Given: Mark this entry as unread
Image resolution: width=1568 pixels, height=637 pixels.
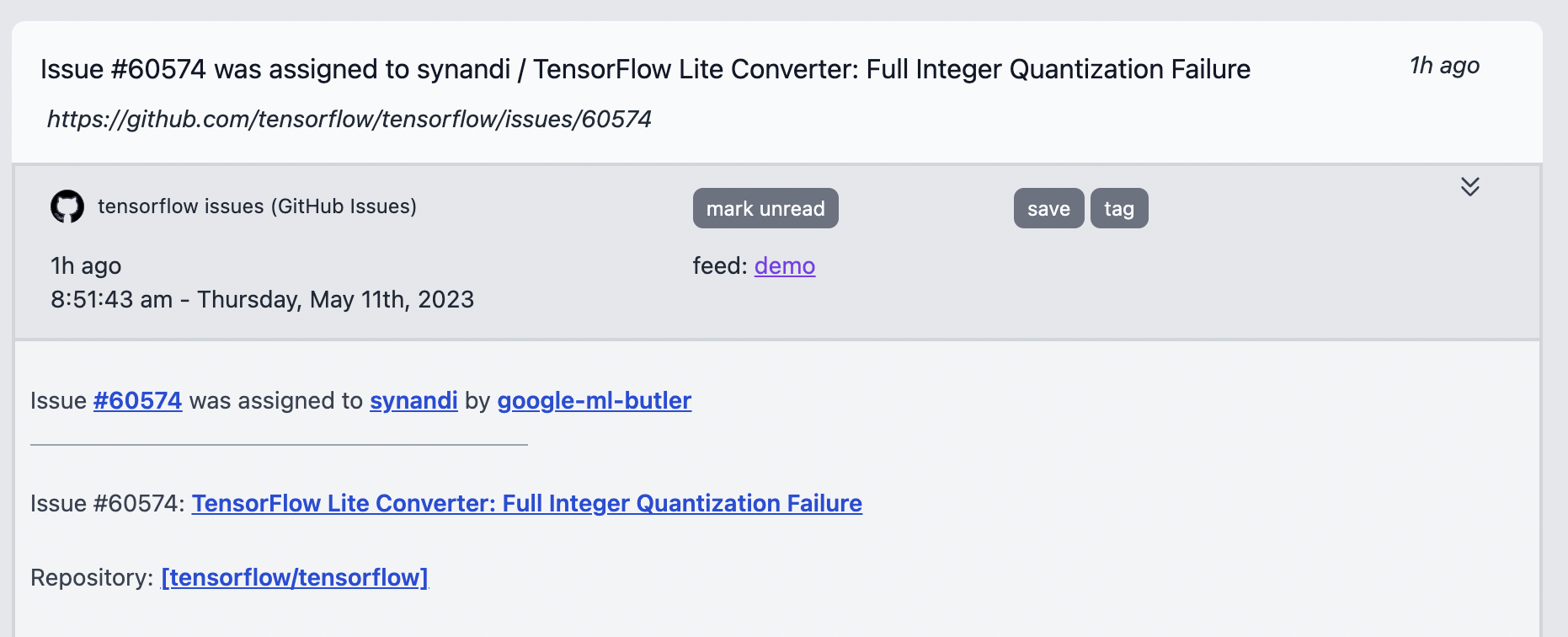Looking at the screenshot, I should coord(765,208).
